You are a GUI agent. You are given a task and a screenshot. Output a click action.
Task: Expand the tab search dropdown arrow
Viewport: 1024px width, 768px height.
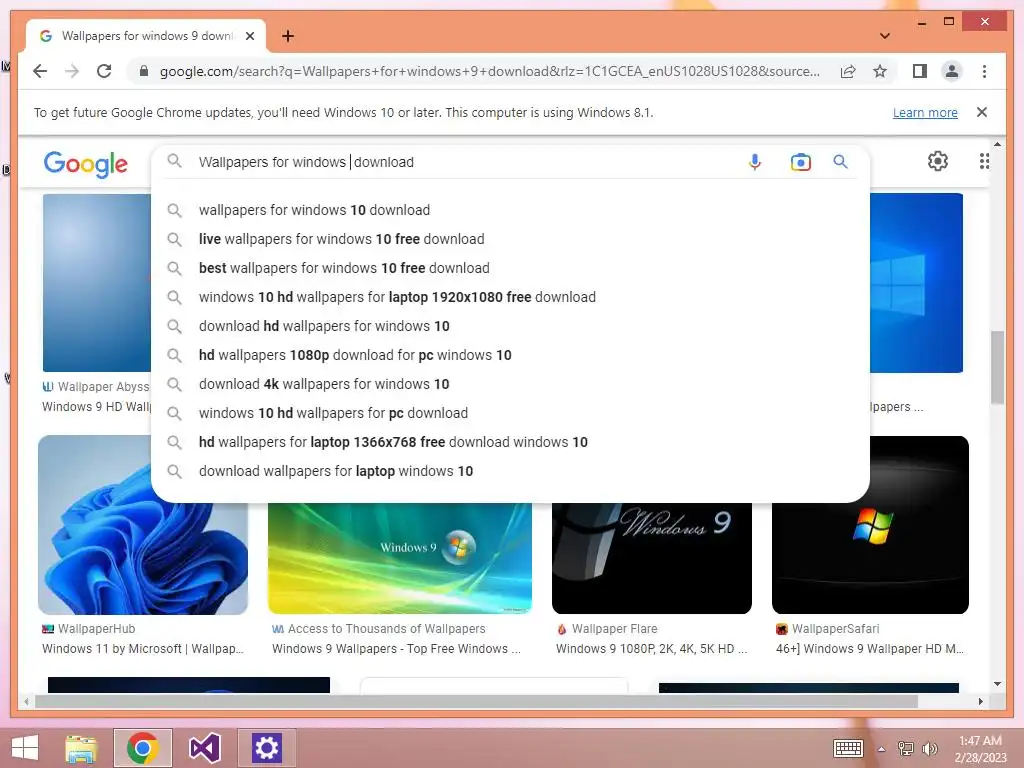pos(885,36)
